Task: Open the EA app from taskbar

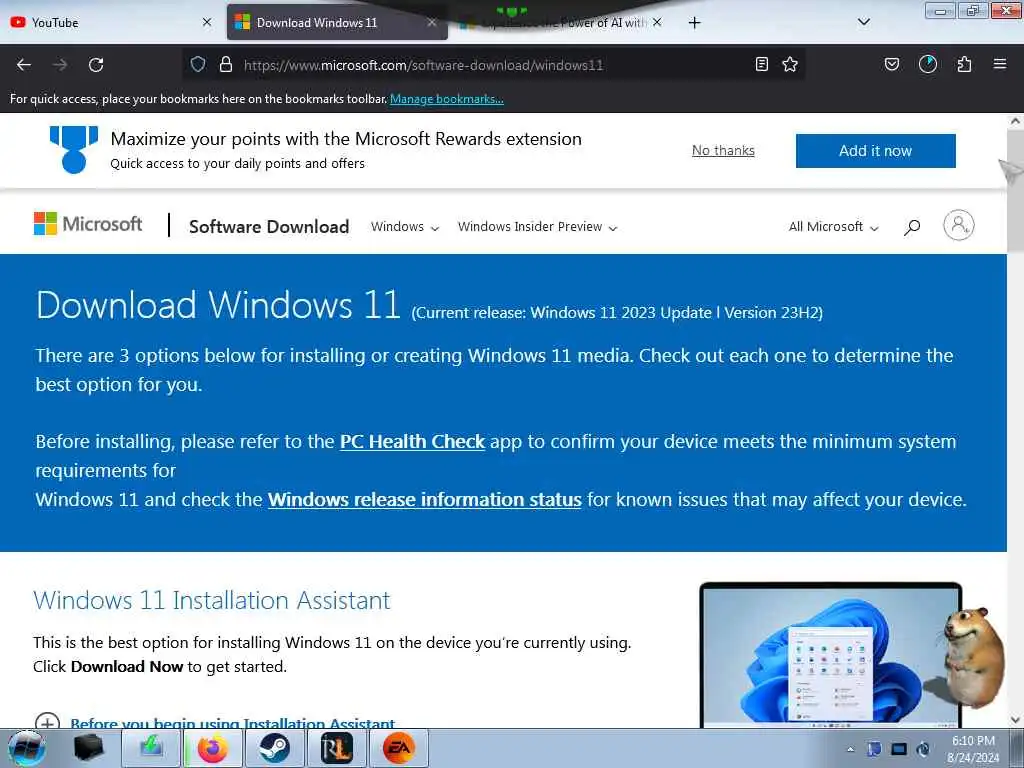Action: point(399,748)
